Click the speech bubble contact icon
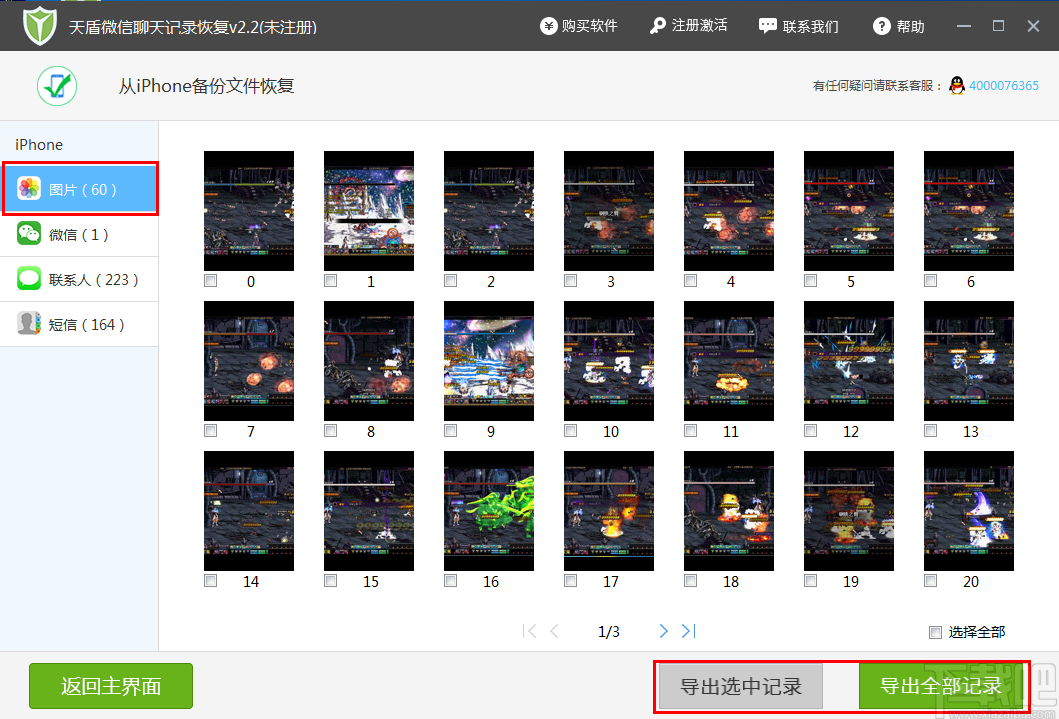 click(x=767, y=26)
